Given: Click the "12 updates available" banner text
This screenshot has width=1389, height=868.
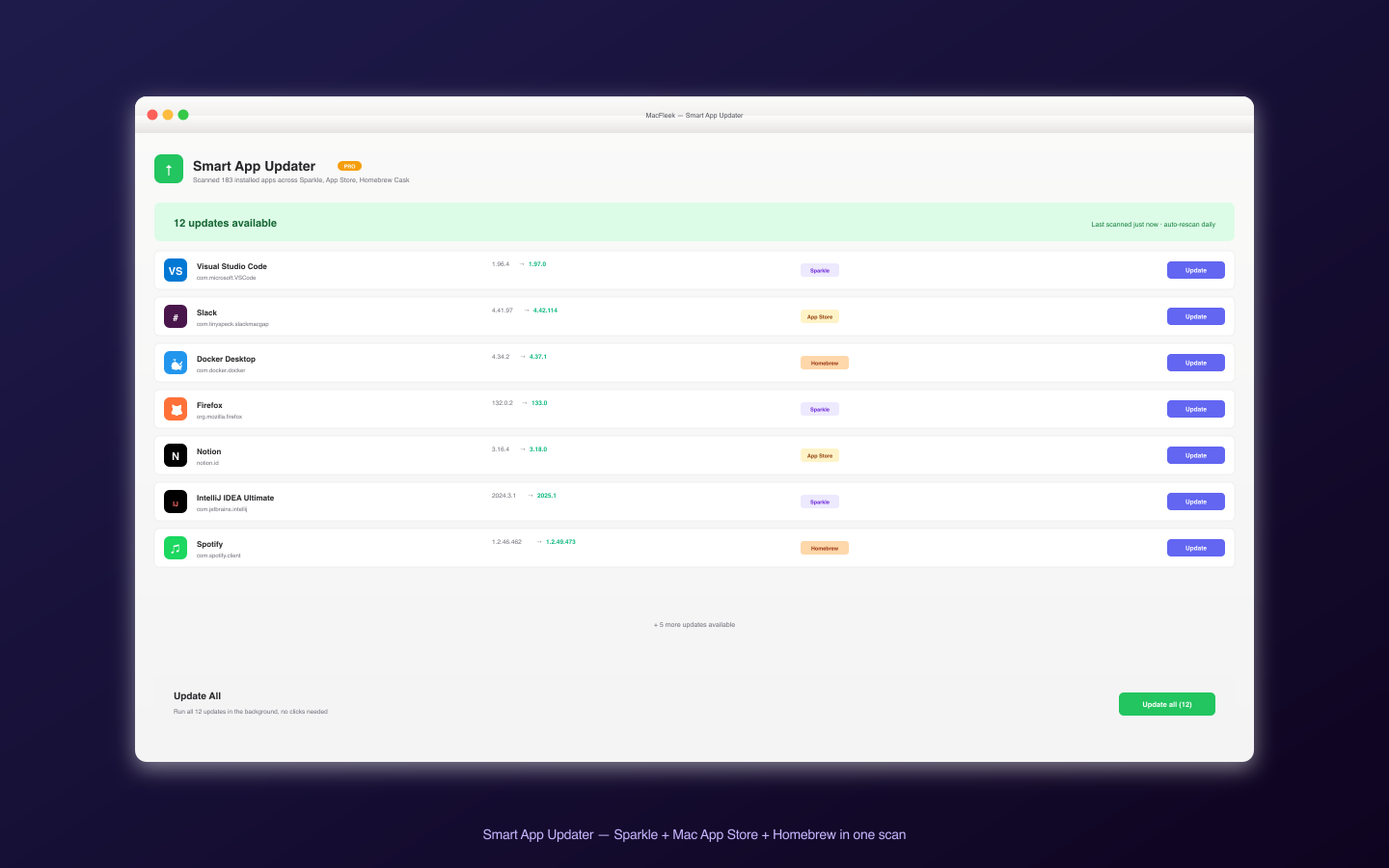Looking at the screenshot, I should tap(225, 223).
